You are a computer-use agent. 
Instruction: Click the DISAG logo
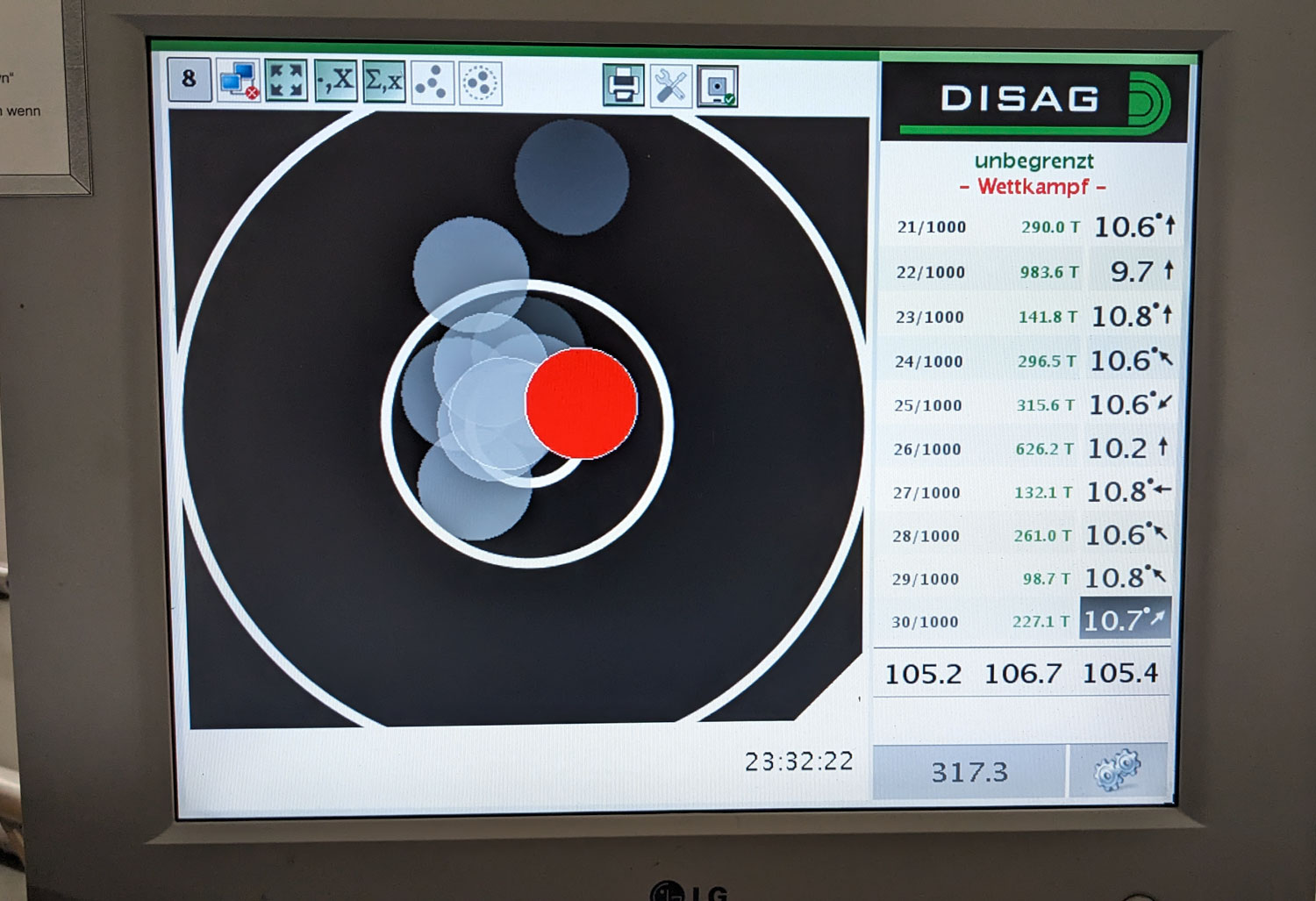click(x=1035, y=99)
